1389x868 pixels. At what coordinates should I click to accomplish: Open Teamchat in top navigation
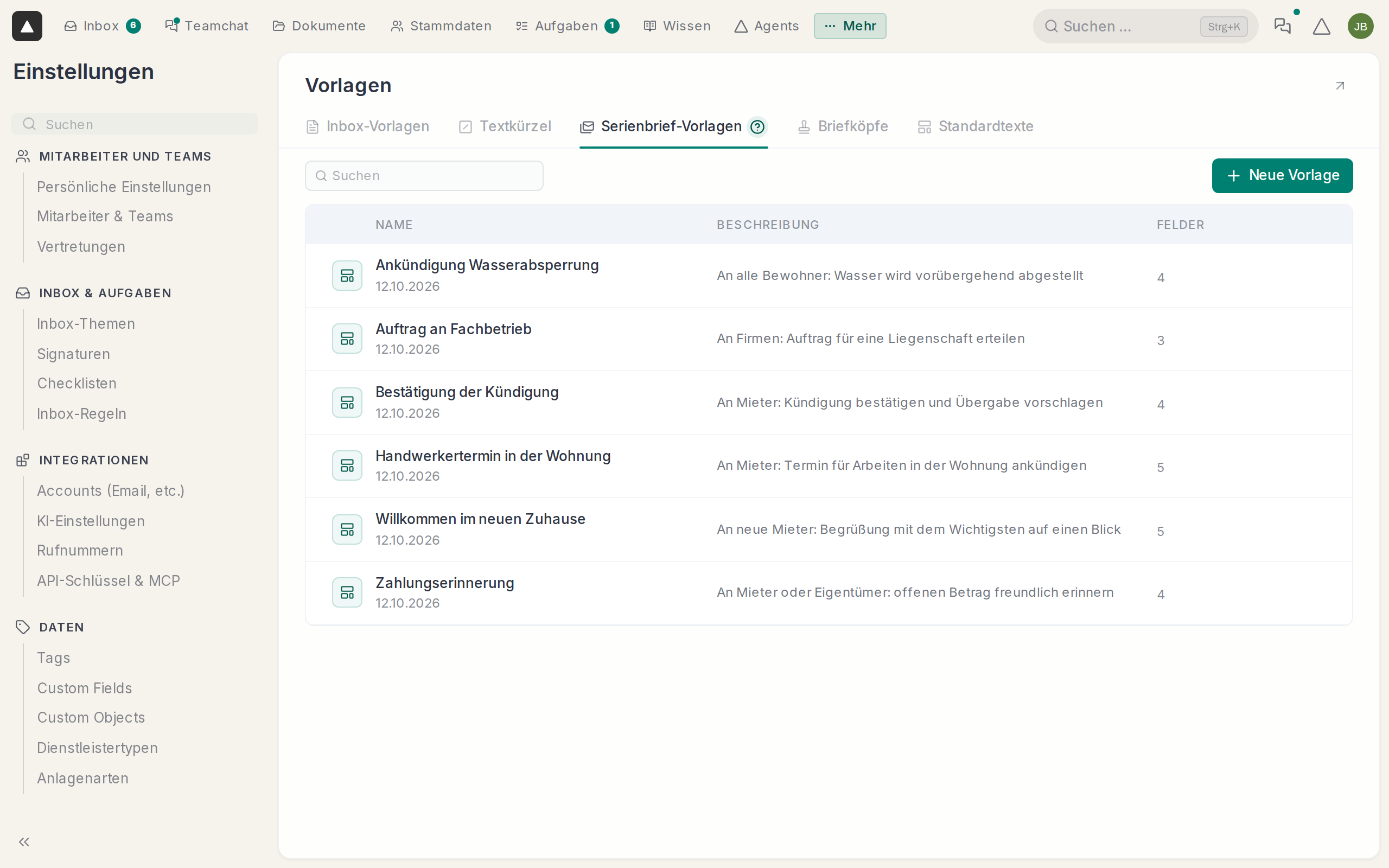click(207, 26)
